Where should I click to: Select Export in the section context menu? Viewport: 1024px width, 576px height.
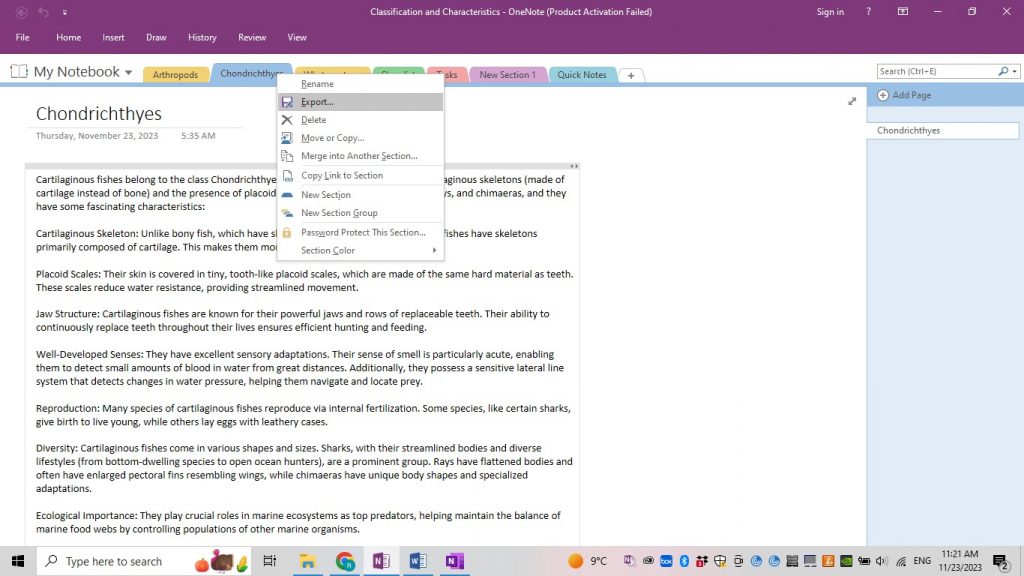(x=318, y=101)
